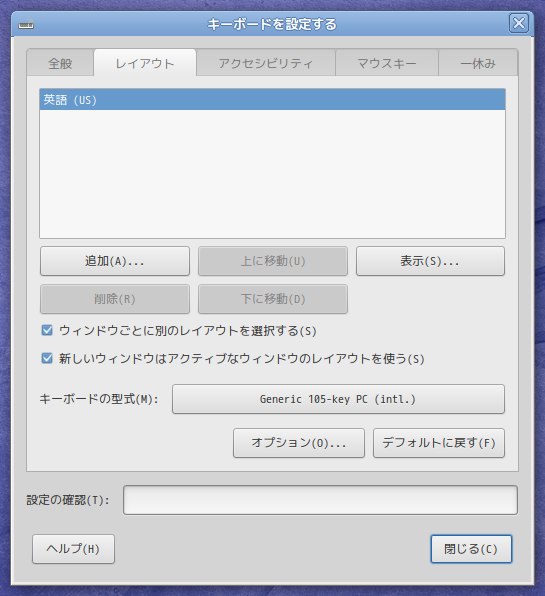Click 閉じる(C) button
This screenshot has width=545, height=596.
[471, 549]
